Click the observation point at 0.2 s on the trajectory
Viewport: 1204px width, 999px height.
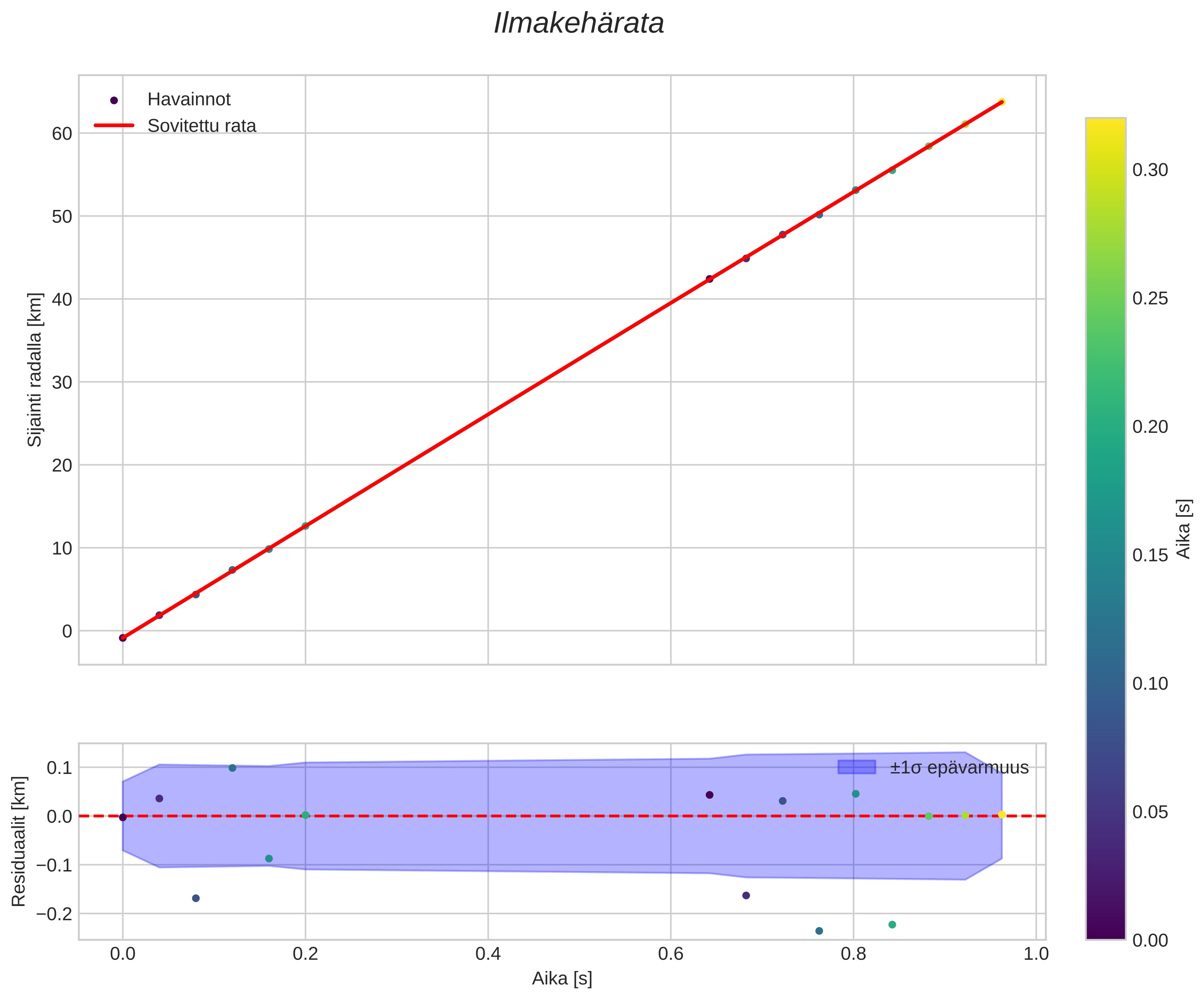305,526
